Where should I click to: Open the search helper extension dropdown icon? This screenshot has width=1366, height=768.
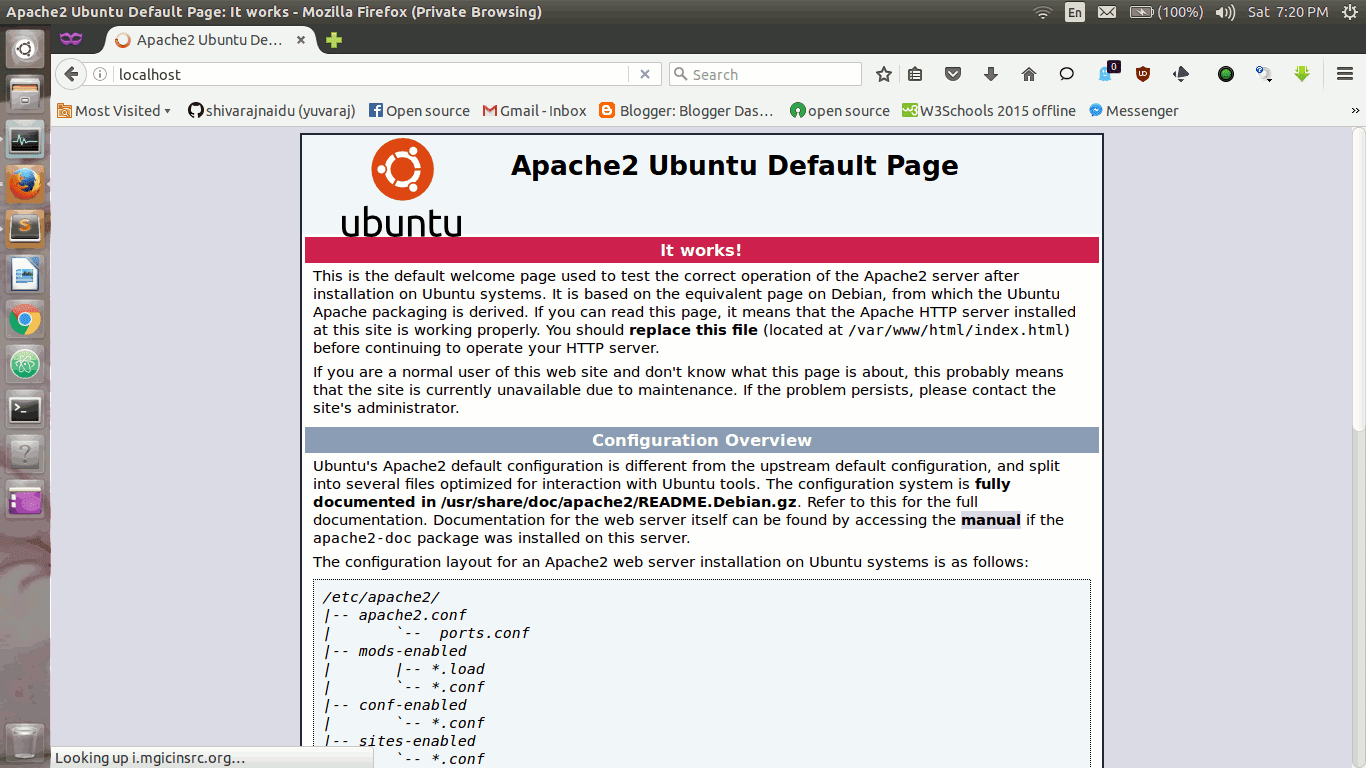[1263, 74]
